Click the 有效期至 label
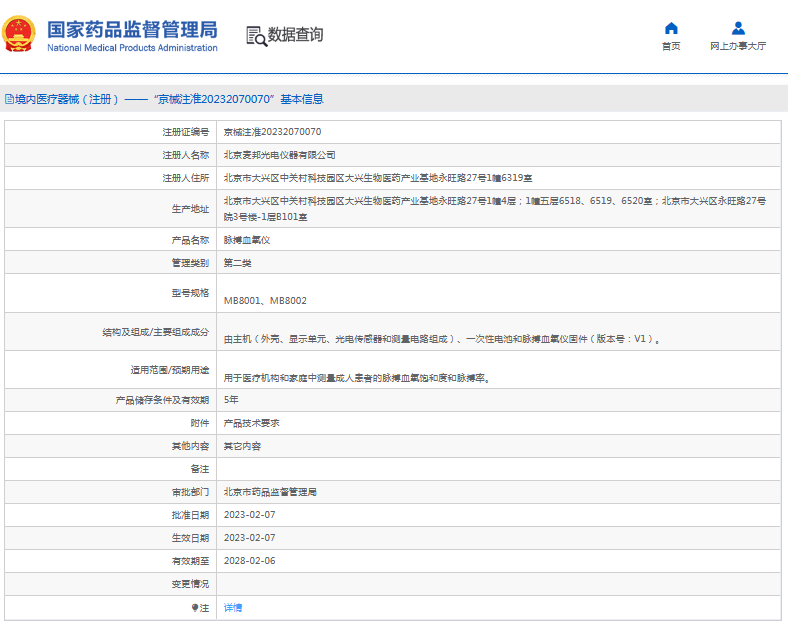Screen dimensions: 788x628 [190, 561]
